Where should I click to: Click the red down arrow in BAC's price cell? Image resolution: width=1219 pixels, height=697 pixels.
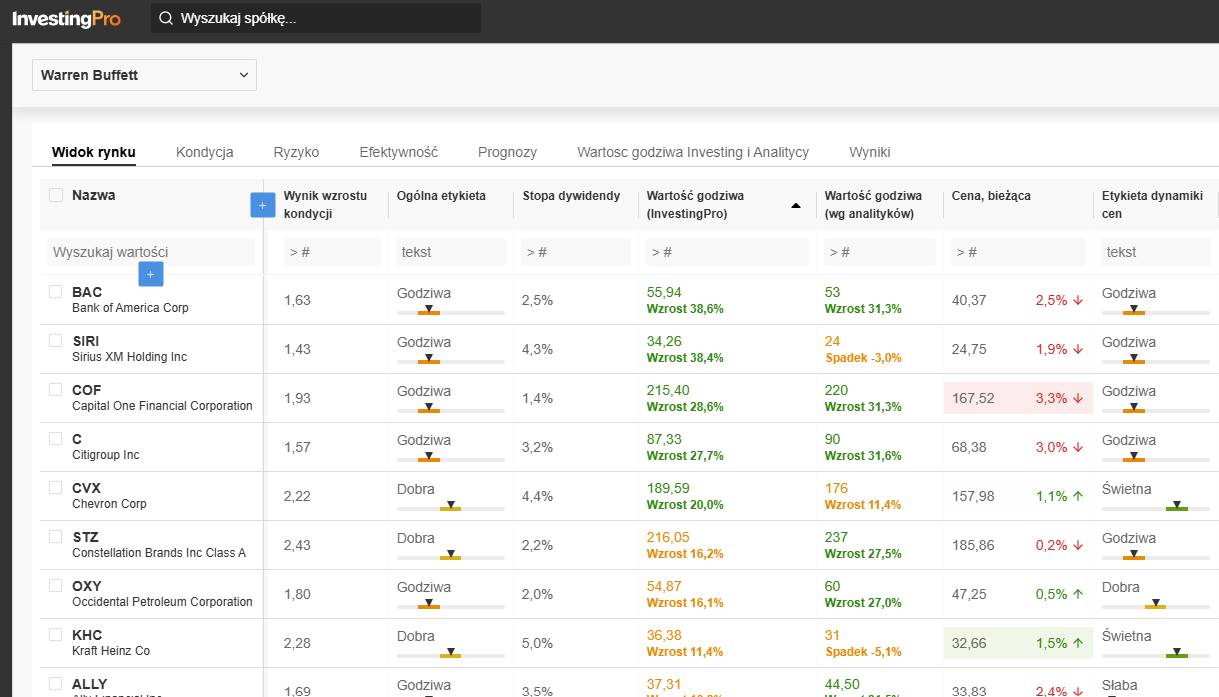pyautogui.click(x=1077, y=300)
